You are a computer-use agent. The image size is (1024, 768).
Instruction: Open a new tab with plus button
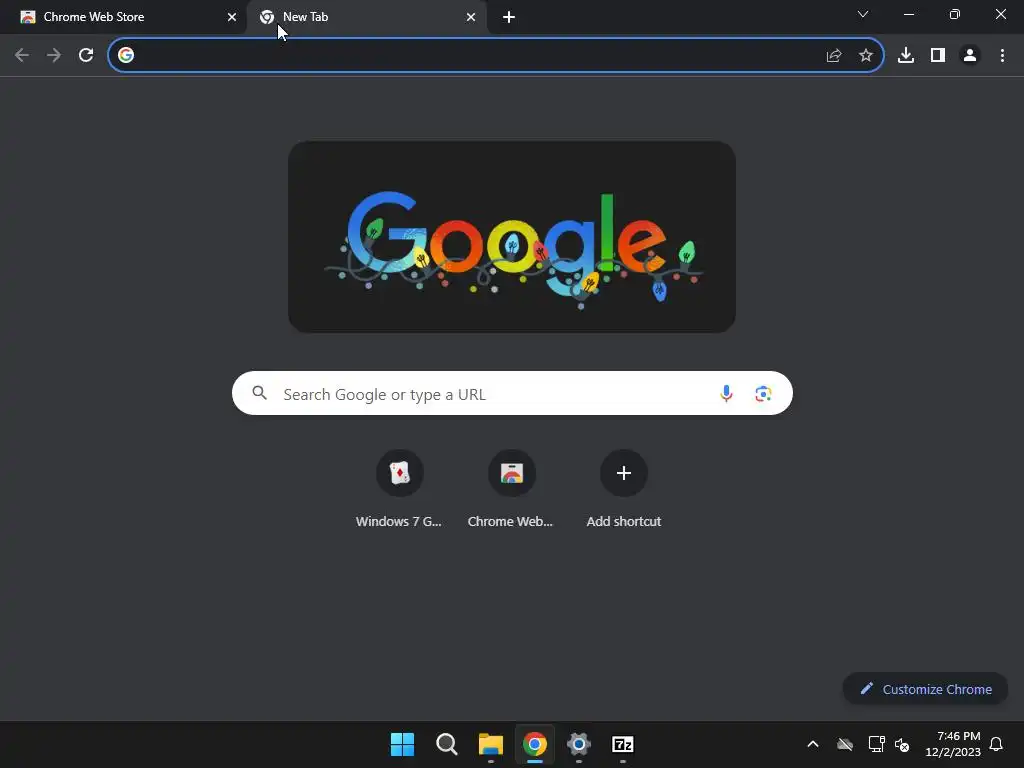[x=509, y=18]
